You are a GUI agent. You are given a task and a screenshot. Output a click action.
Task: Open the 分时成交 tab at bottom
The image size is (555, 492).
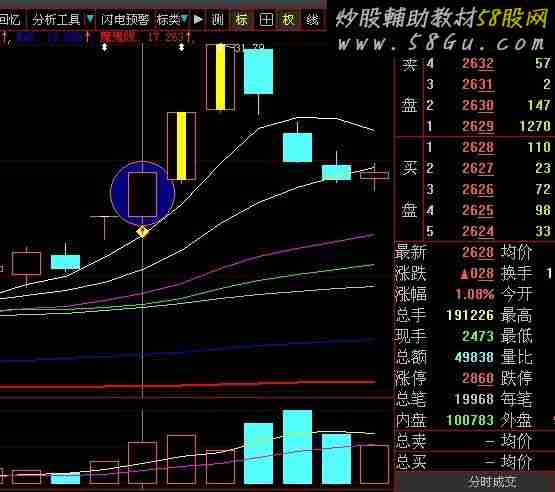coord(493,482)
